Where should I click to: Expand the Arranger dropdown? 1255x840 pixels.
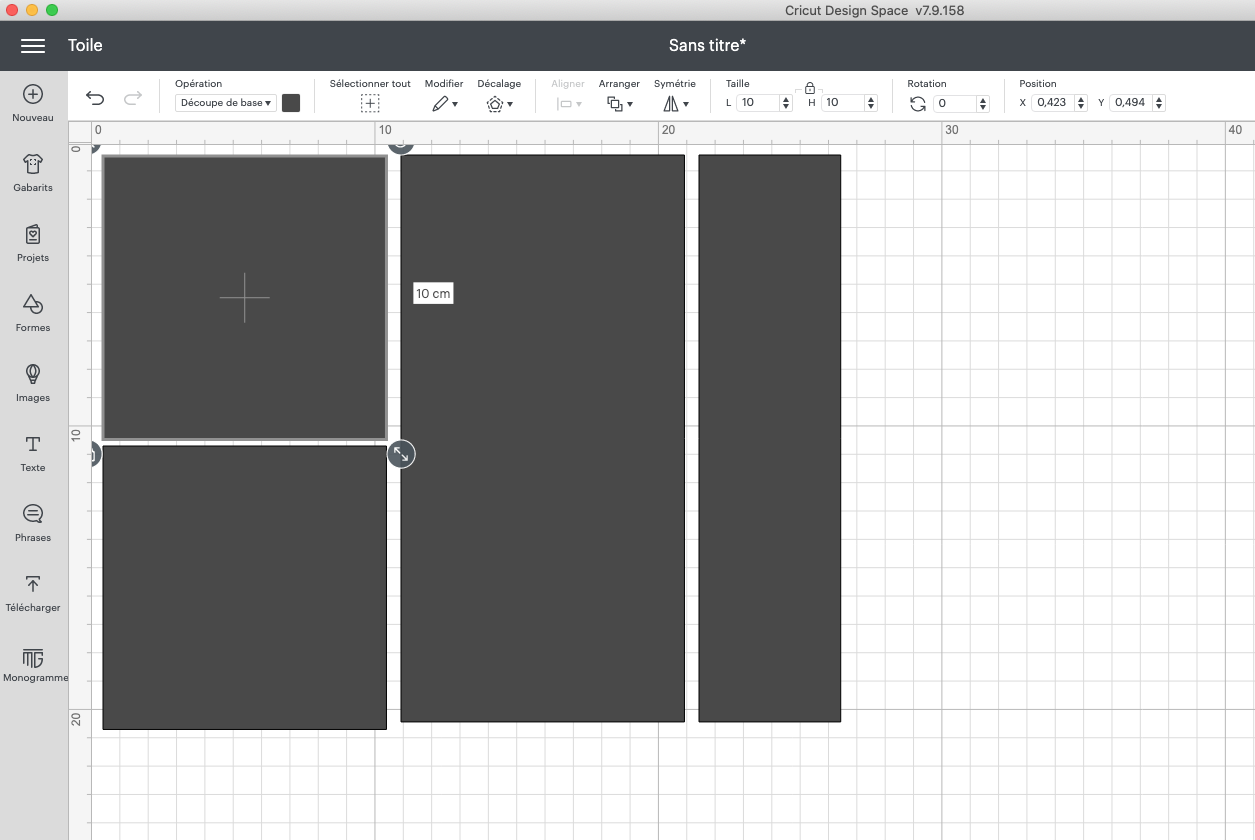620,103
